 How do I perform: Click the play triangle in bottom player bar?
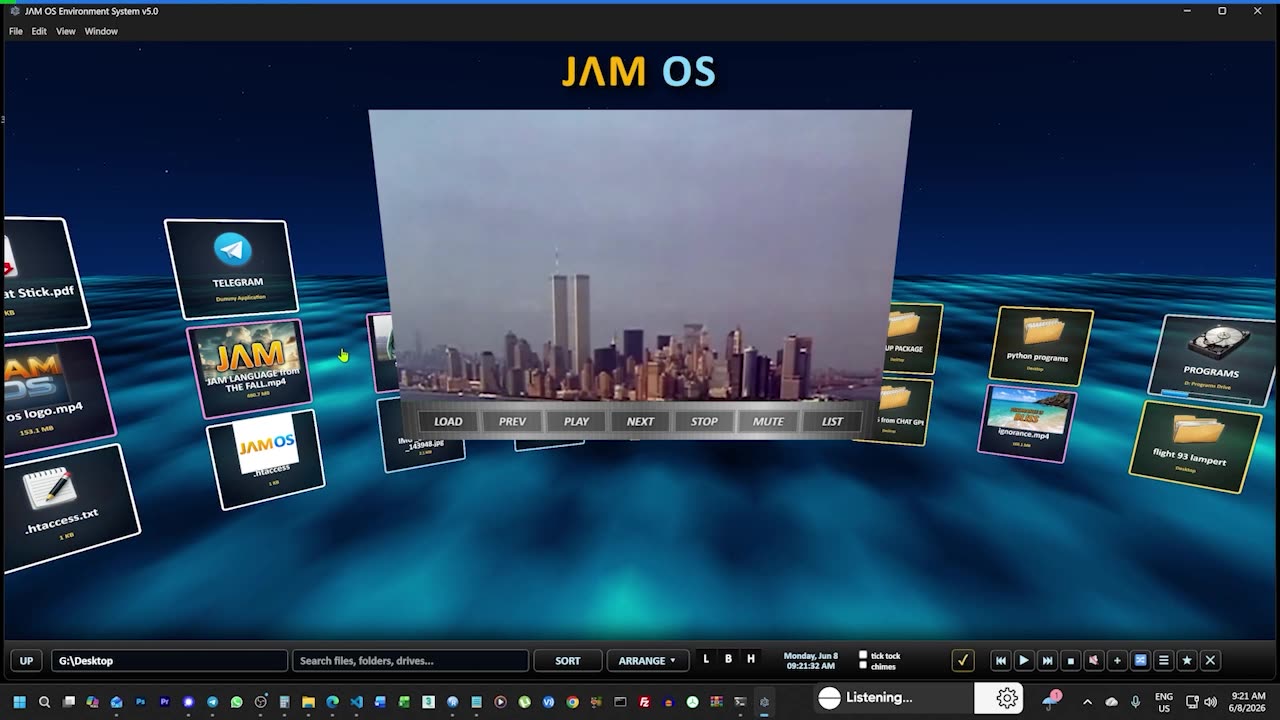click(1023, 661)
